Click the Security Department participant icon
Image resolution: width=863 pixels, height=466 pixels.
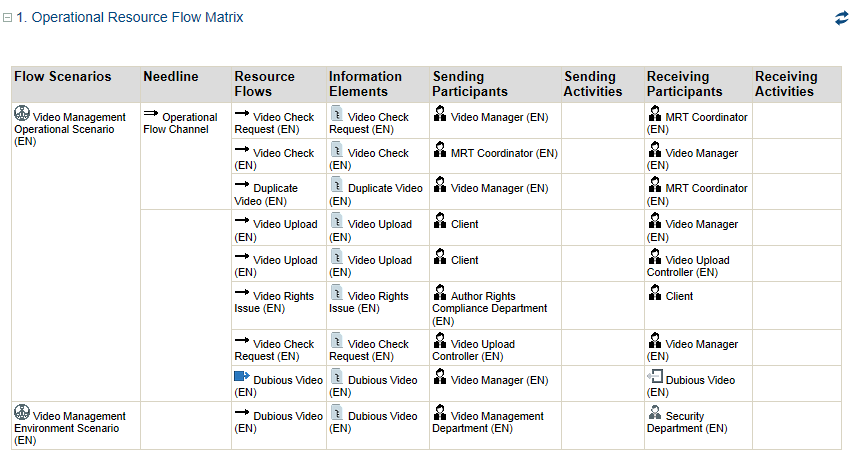(x=655, y=414)
